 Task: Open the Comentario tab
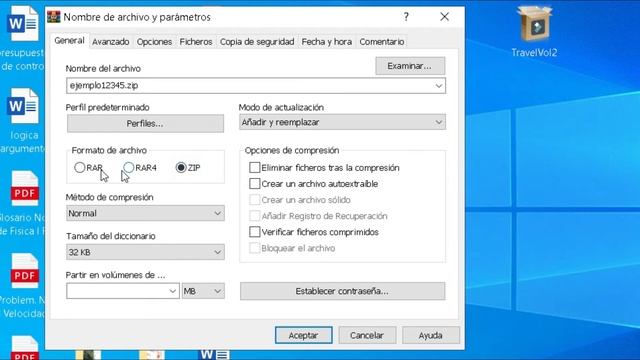pyautogui.click(x=382, y=42)
